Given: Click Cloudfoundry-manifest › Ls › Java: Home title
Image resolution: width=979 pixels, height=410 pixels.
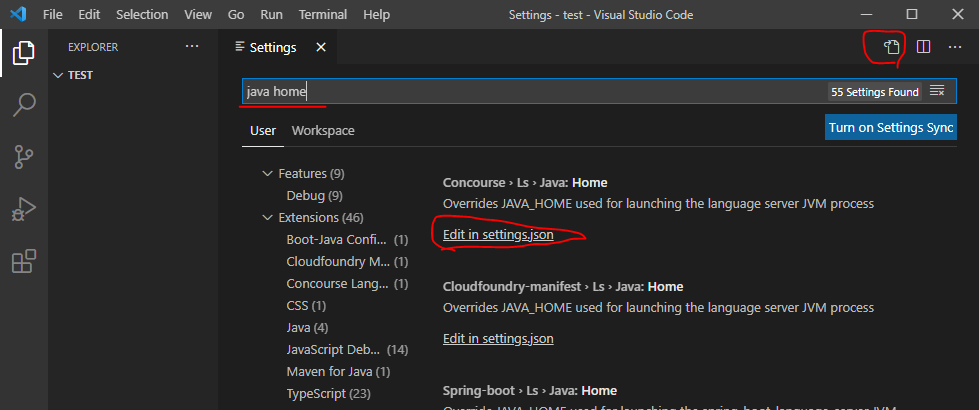Looking at the screenshot, I should coord(563,286).
